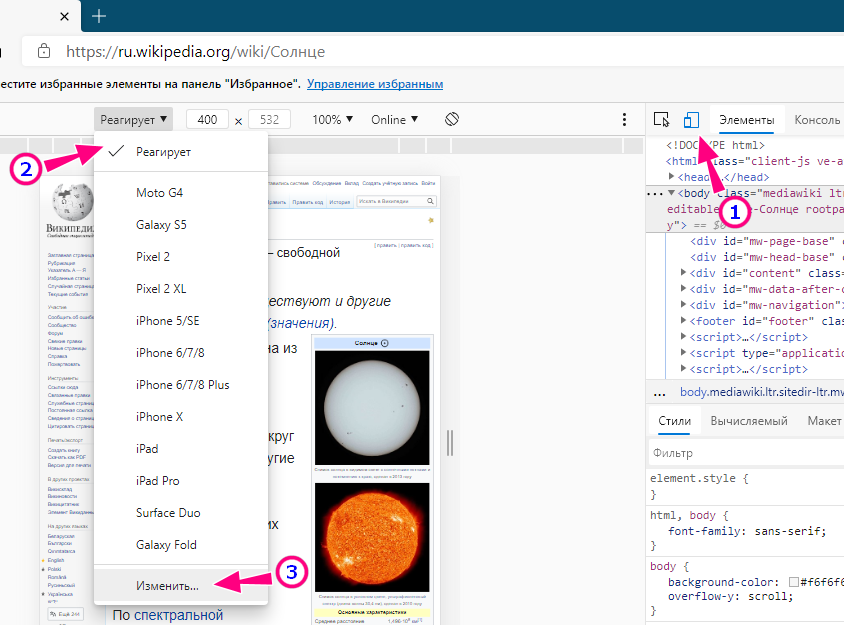Open a new browser tab with plus
Viewport: 844px width, 625px height.
pyautogui.click(x=99, y=16)
